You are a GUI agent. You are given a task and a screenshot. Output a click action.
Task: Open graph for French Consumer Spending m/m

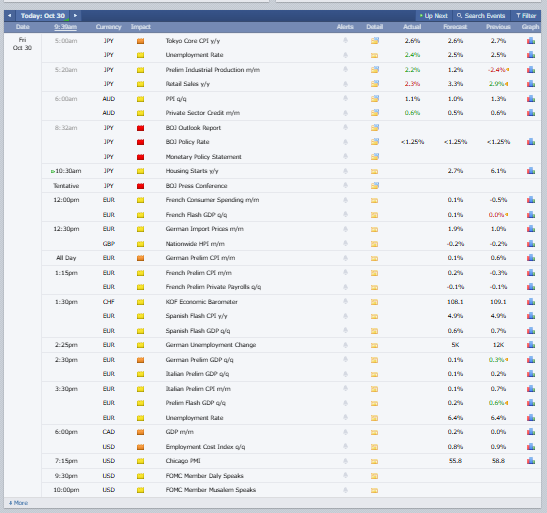click(x=531, y=200)
